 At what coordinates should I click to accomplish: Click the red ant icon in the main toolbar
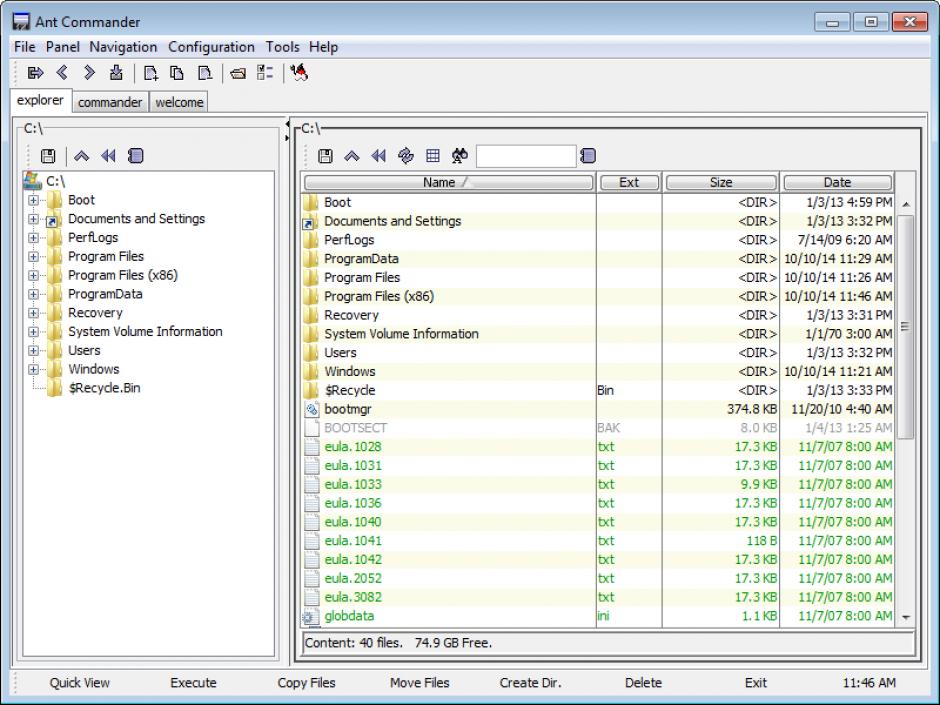tap(299, 73)
